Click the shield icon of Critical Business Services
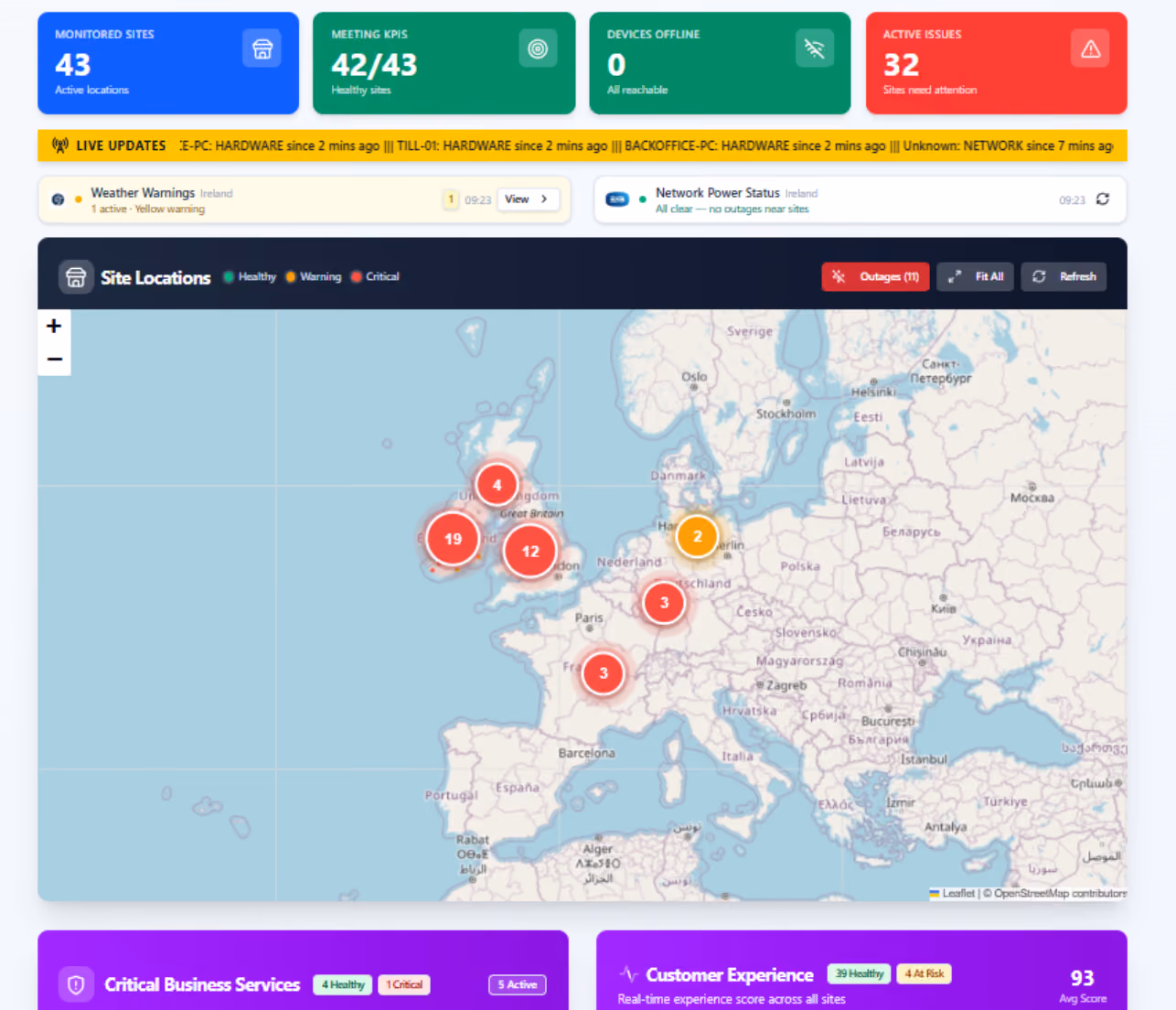Viewport: 1176px width, 1010px height. [76, 984]
